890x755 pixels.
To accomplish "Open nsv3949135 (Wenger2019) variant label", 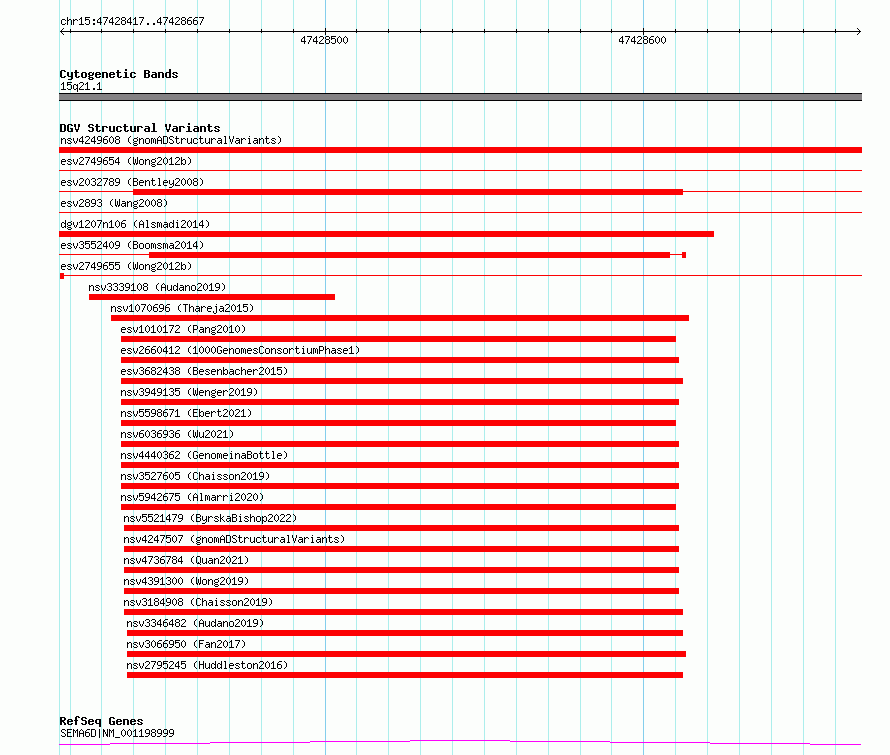I will (x=189, y=392).
